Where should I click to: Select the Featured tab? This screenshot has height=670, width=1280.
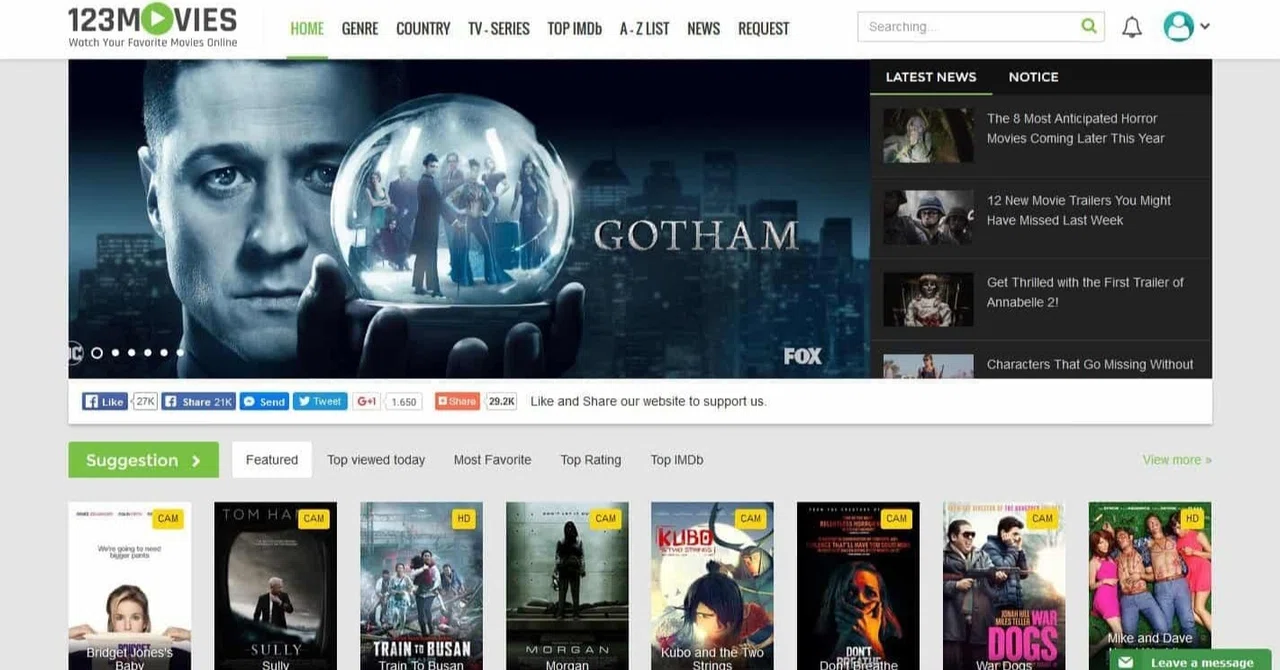272,460
